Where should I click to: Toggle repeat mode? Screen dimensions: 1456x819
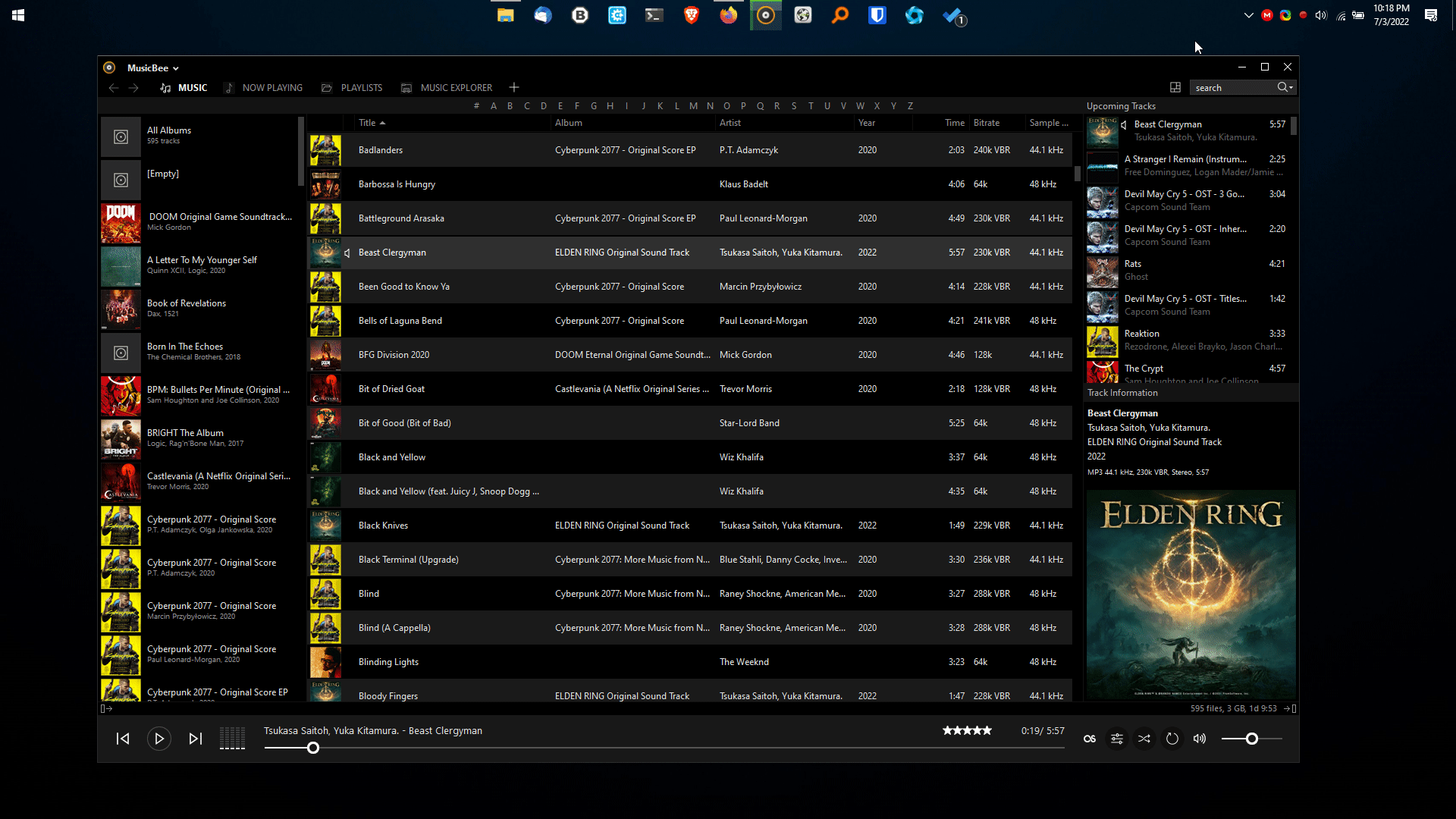(x=1172, y=739)
